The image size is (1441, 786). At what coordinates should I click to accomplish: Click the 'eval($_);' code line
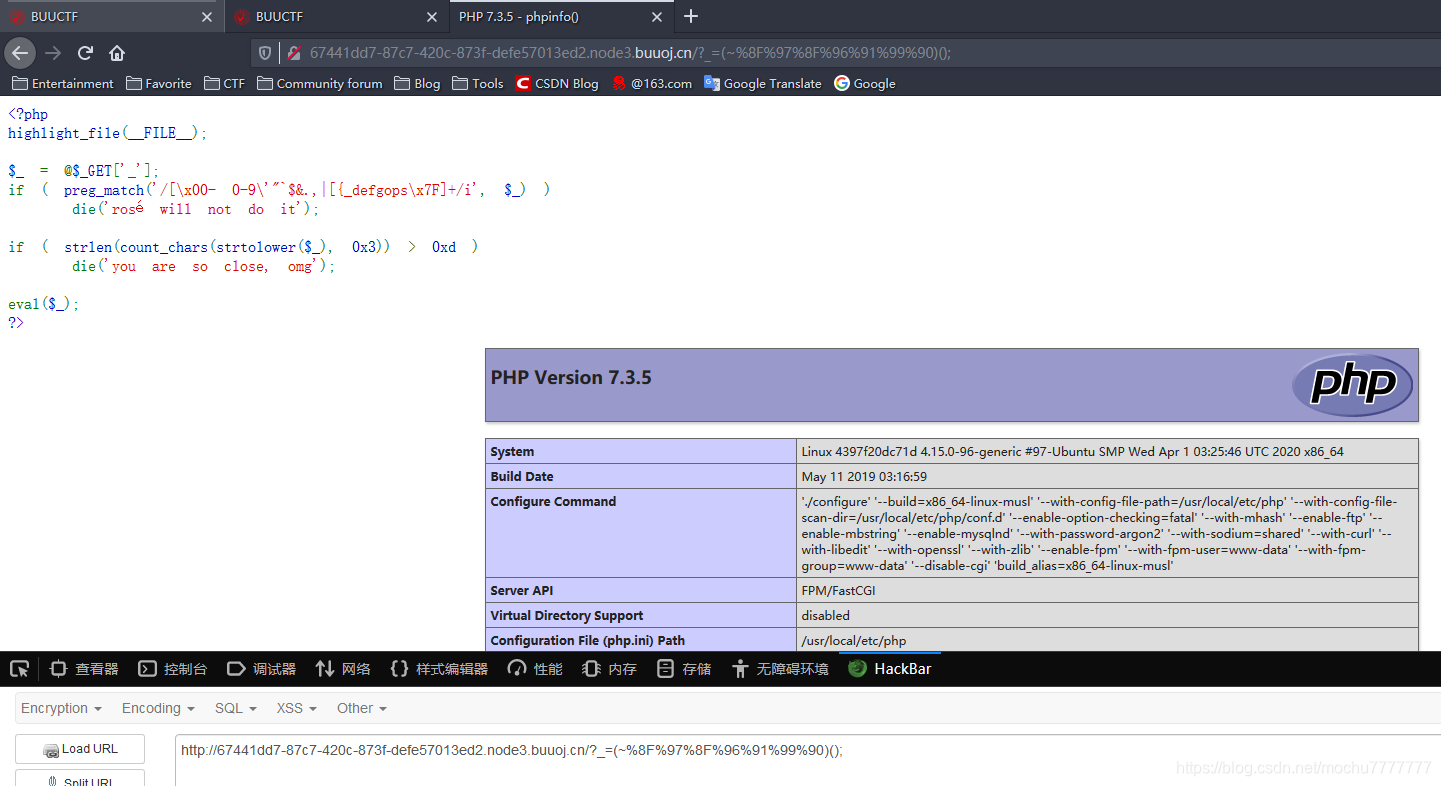click(x=43, y=304)
